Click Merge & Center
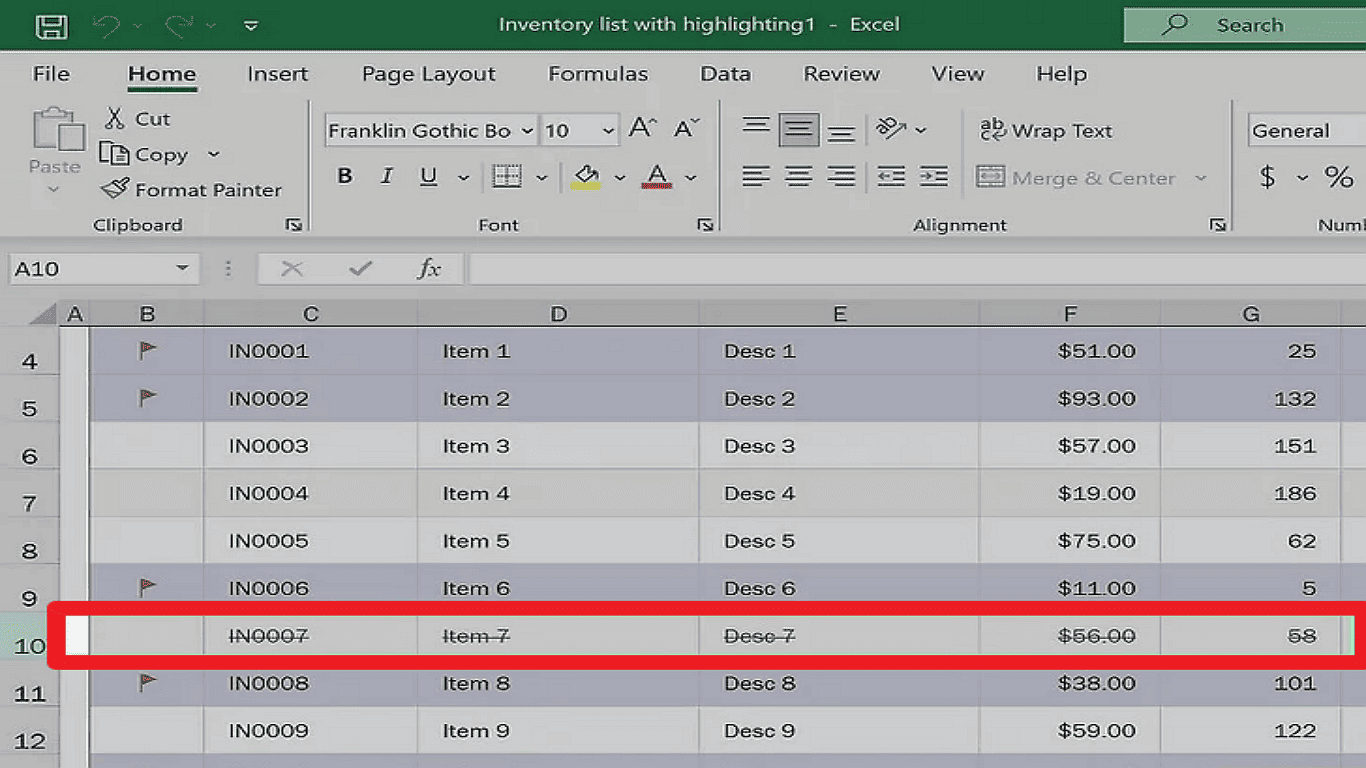This screenshot has height=768, width=1366. coord(1076,178)
